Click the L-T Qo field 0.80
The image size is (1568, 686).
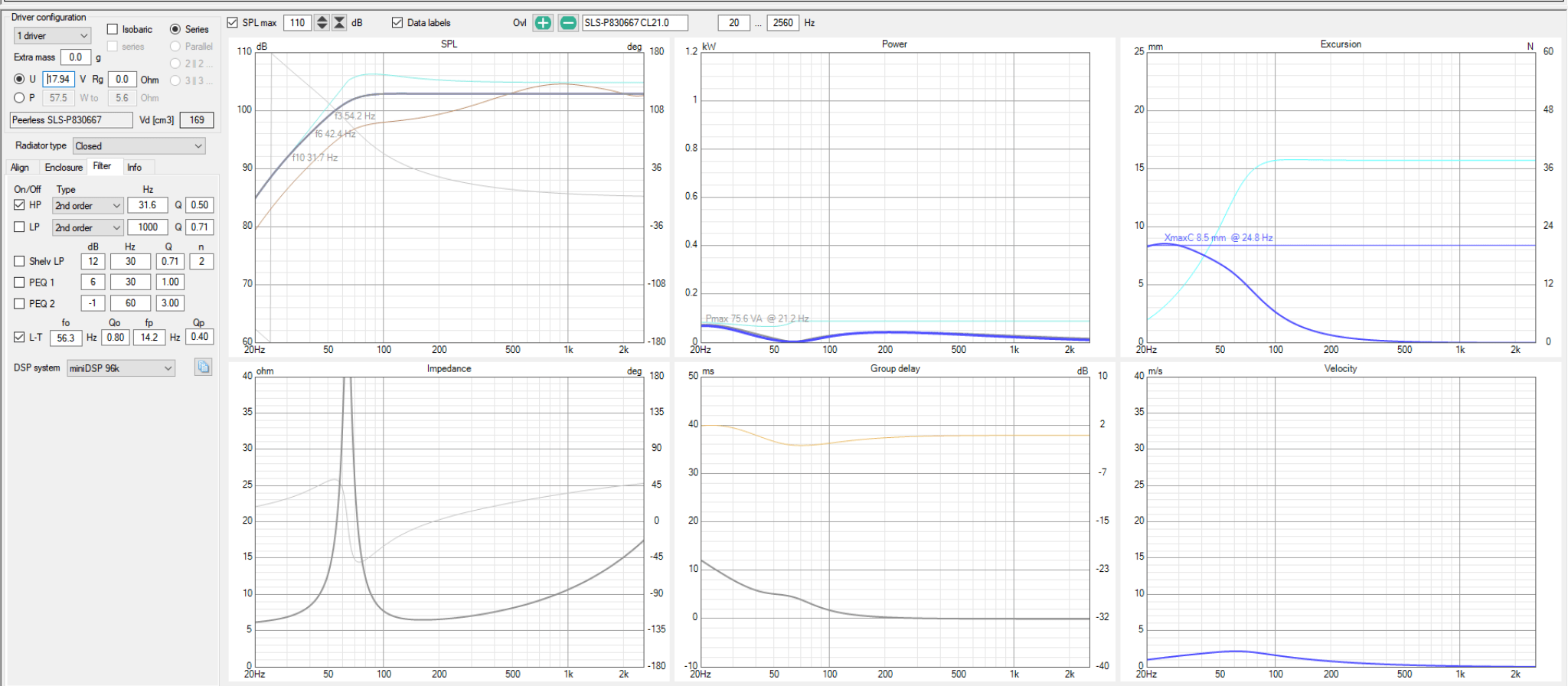[x=116, y=337]
